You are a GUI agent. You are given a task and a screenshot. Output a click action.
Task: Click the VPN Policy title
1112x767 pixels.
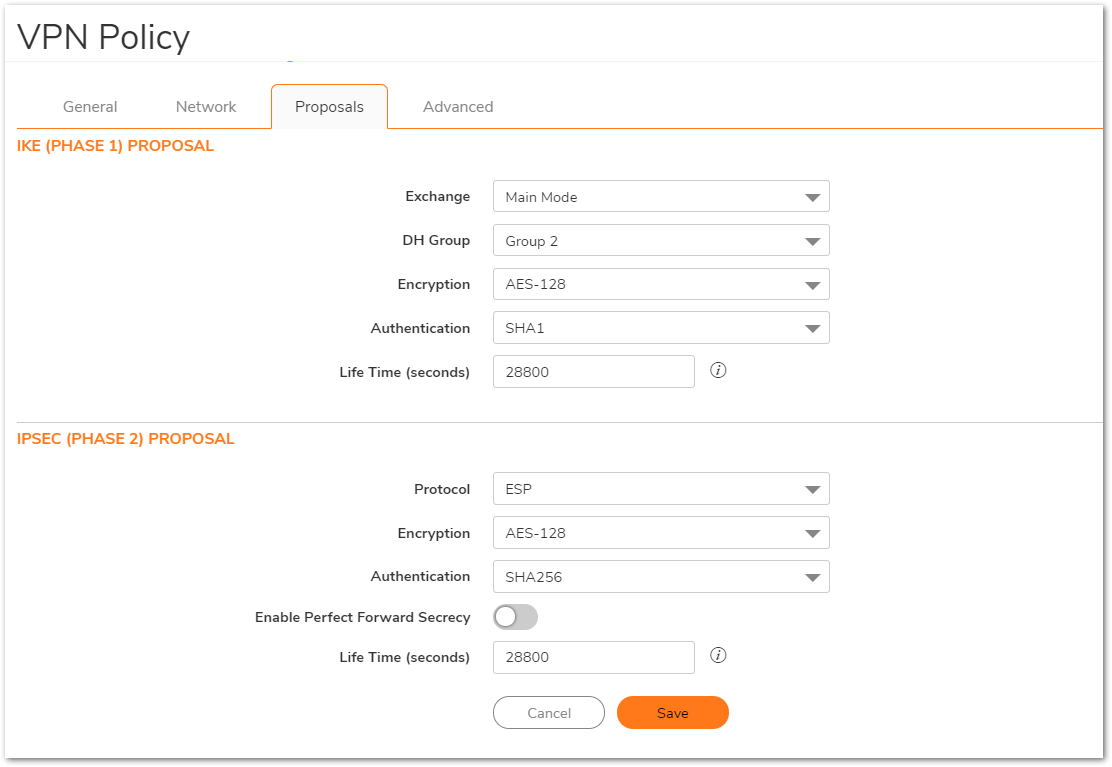(x=104, y=37)
